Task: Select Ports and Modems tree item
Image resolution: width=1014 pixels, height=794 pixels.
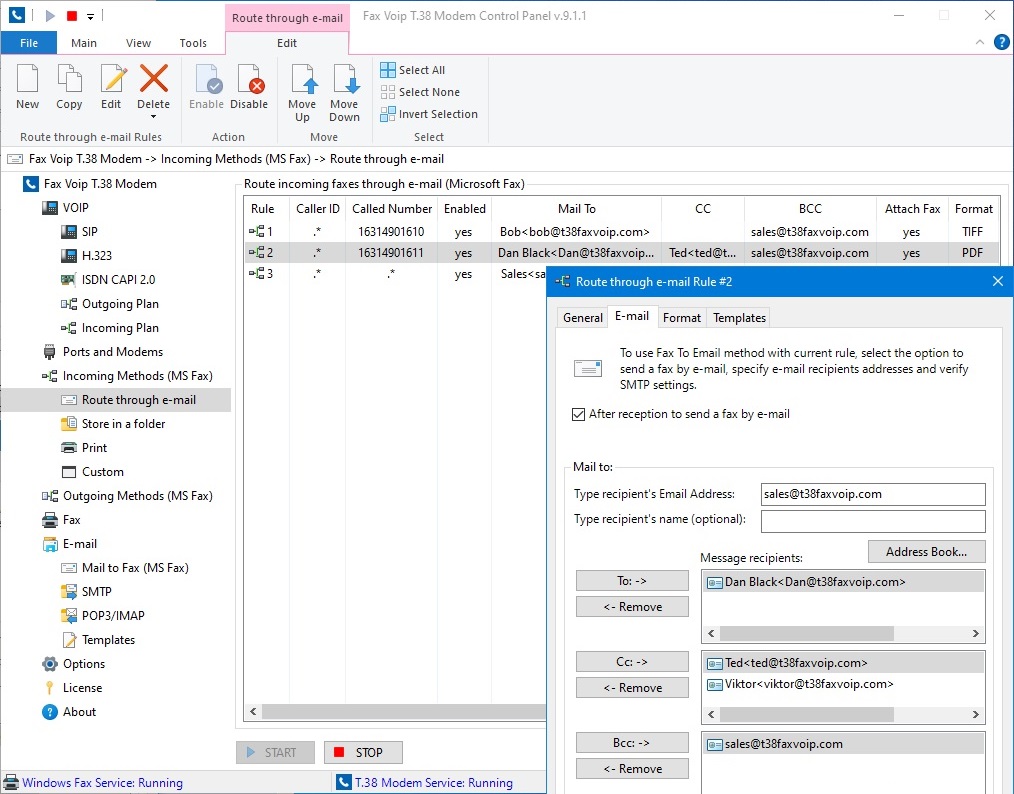Action: click(x=103, y=352)
